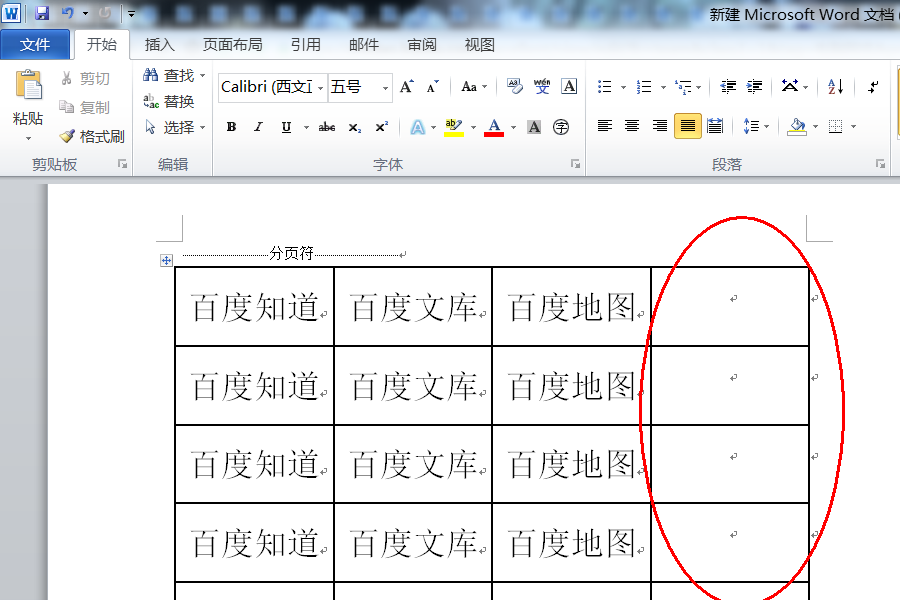Click the 复制 copy button
The image size is (900, 600).
[x=85, y=107]
